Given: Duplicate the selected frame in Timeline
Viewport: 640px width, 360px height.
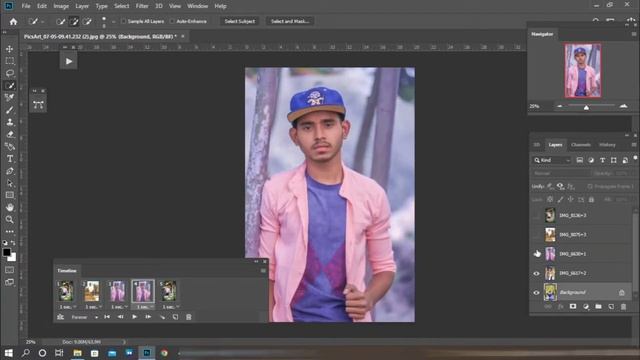Looking at the screenshot, I should tap(176, 317).
